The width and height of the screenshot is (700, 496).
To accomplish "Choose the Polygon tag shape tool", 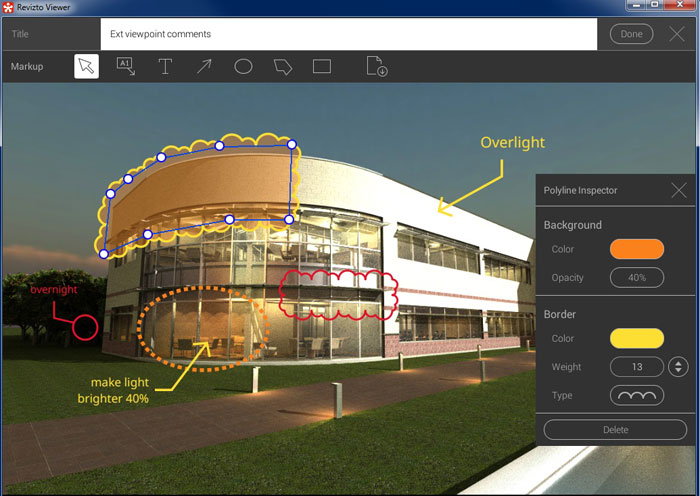I will point(283,67).
